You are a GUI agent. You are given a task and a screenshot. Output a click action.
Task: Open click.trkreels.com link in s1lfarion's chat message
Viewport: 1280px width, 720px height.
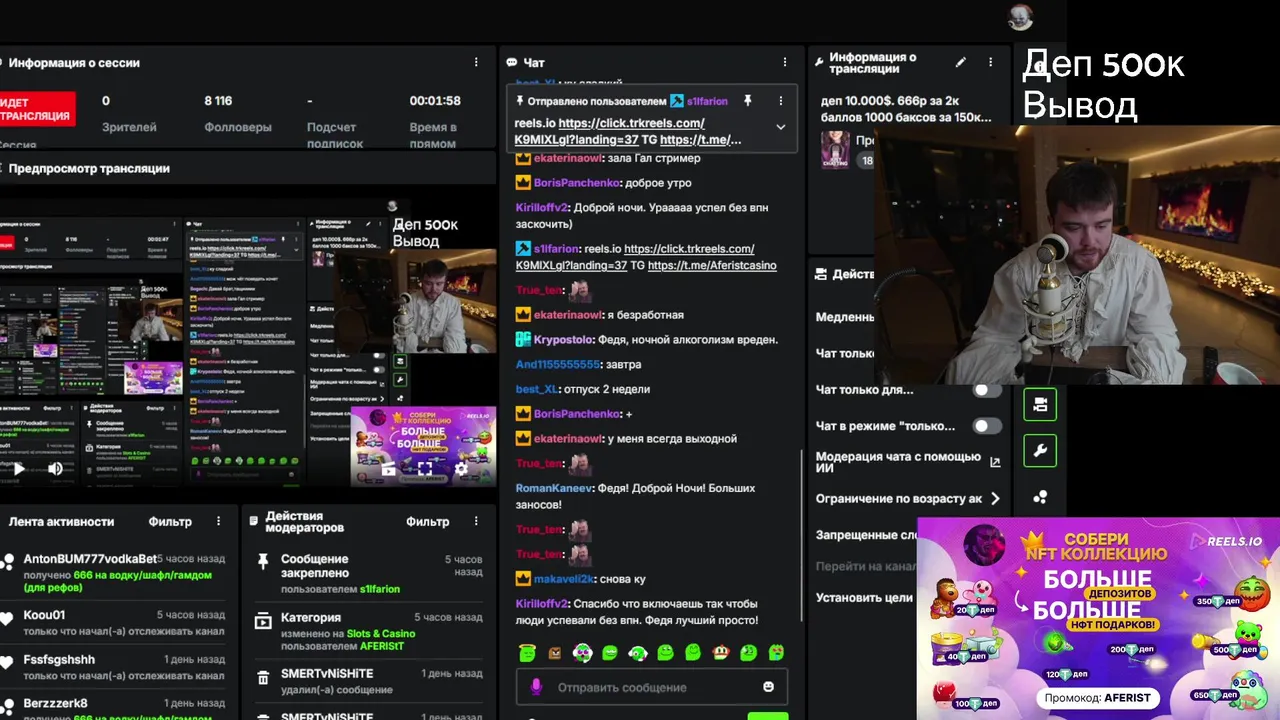[x=635, y=257]
